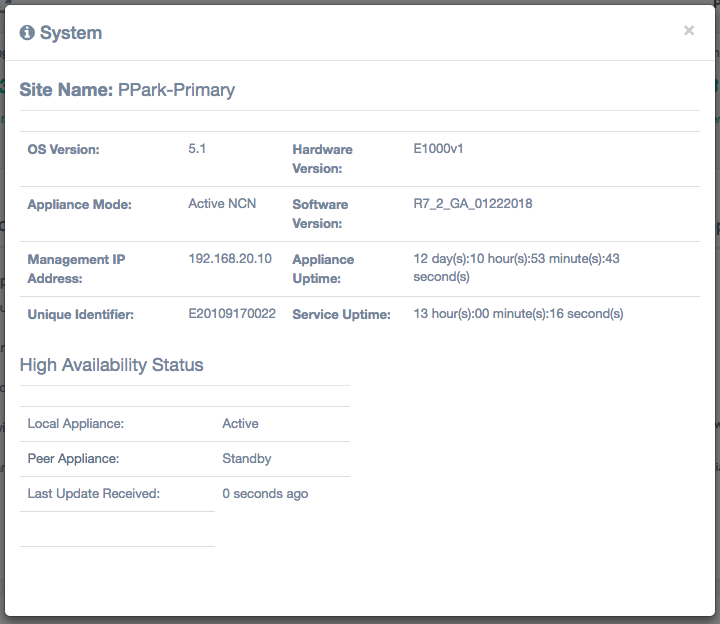Click the OS version value 5.1
The image size is (720, 624).
[x=197, y=149]
